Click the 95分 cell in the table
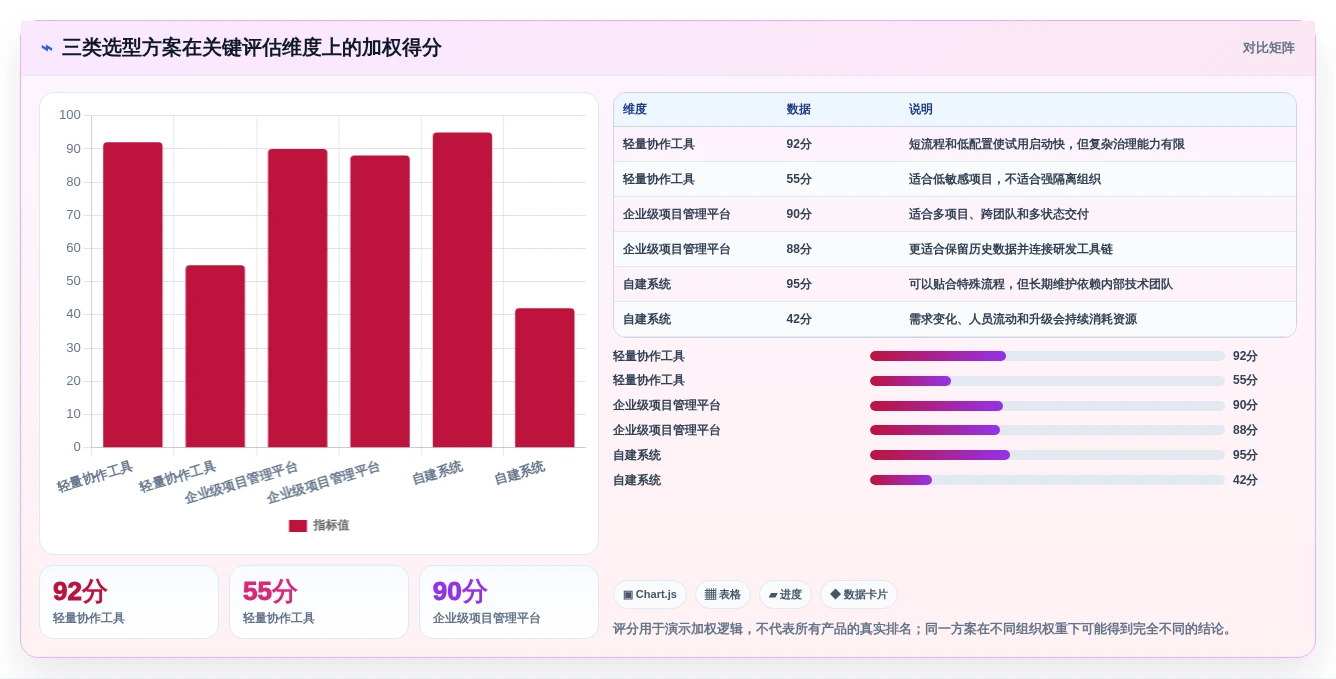1336x679 pixels. (x=799, y=285)
